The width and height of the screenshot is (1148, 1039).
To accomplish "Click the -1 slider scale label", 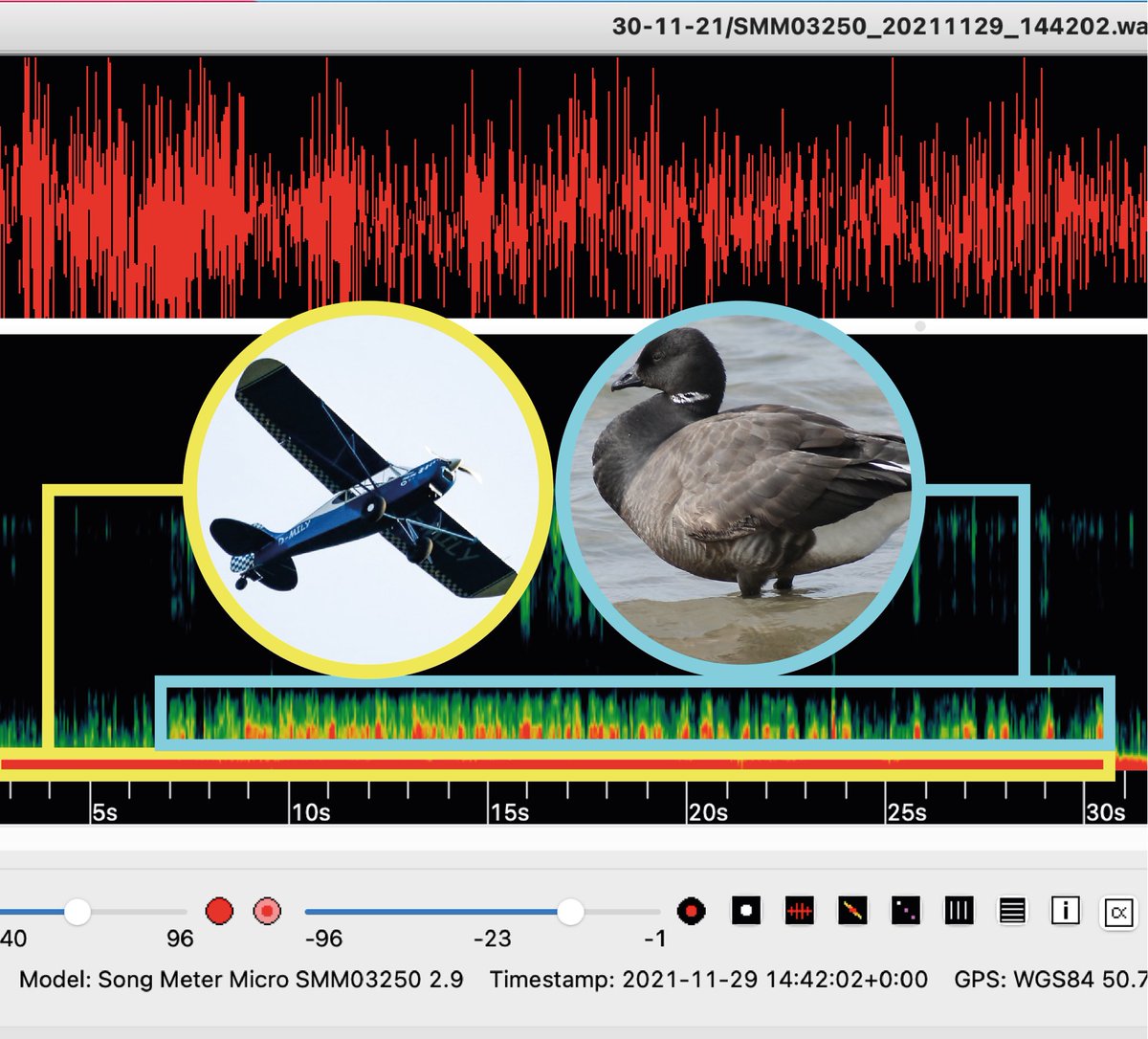I will click(654, 939).
